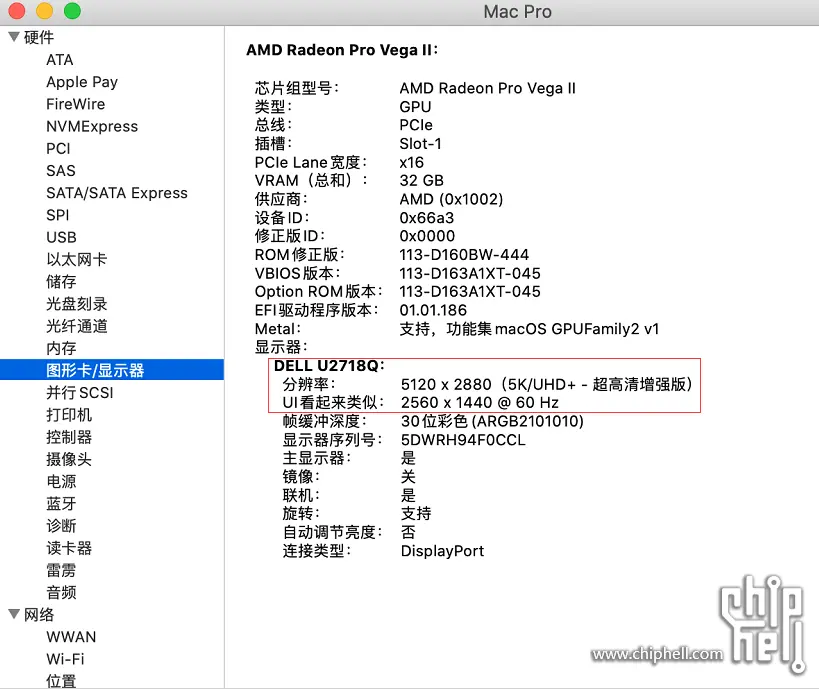Click the 30位彩色 (ARGB2101010) value
The image size is (819, 689).
tap(492, 421)
